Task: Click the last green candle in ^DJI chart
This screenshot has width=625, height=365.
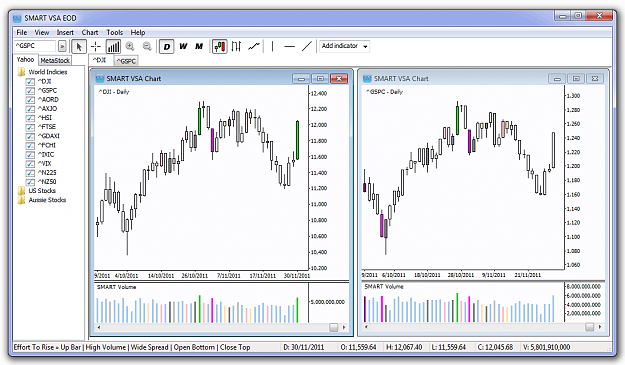Action: (297, 140)
